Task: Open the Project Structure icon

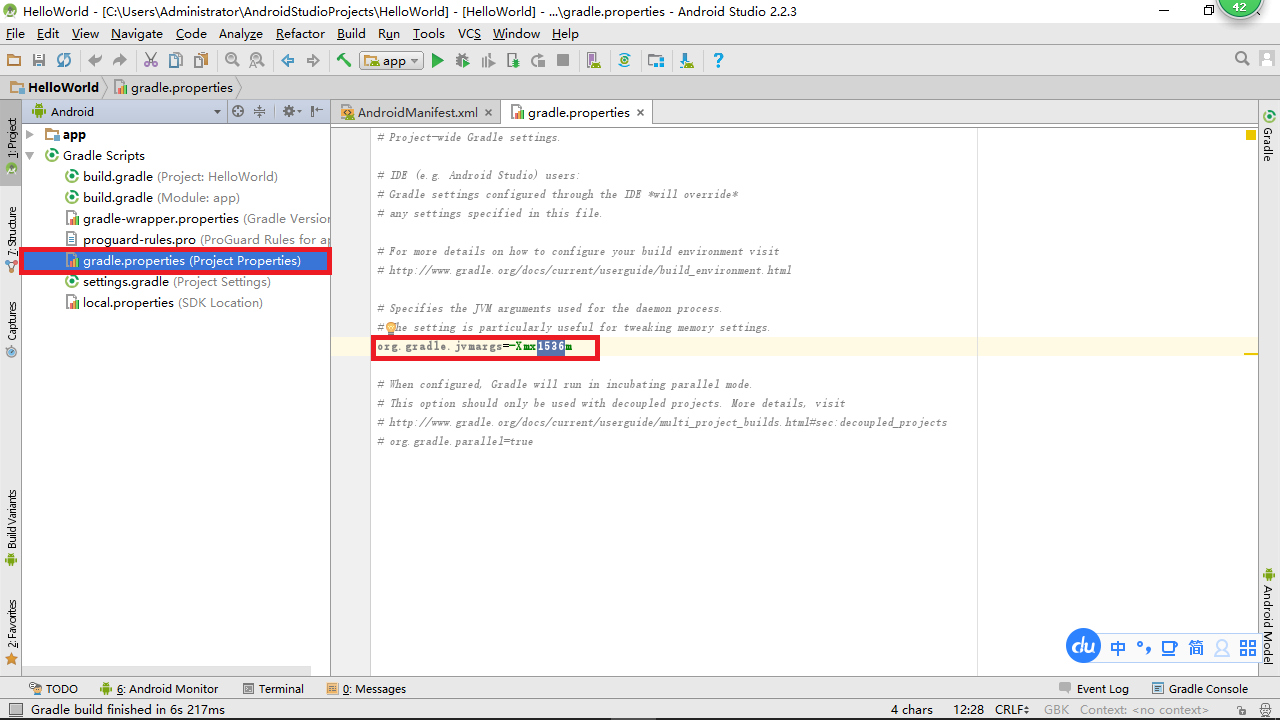Action: pyautogui.click(x=656, y=61)
